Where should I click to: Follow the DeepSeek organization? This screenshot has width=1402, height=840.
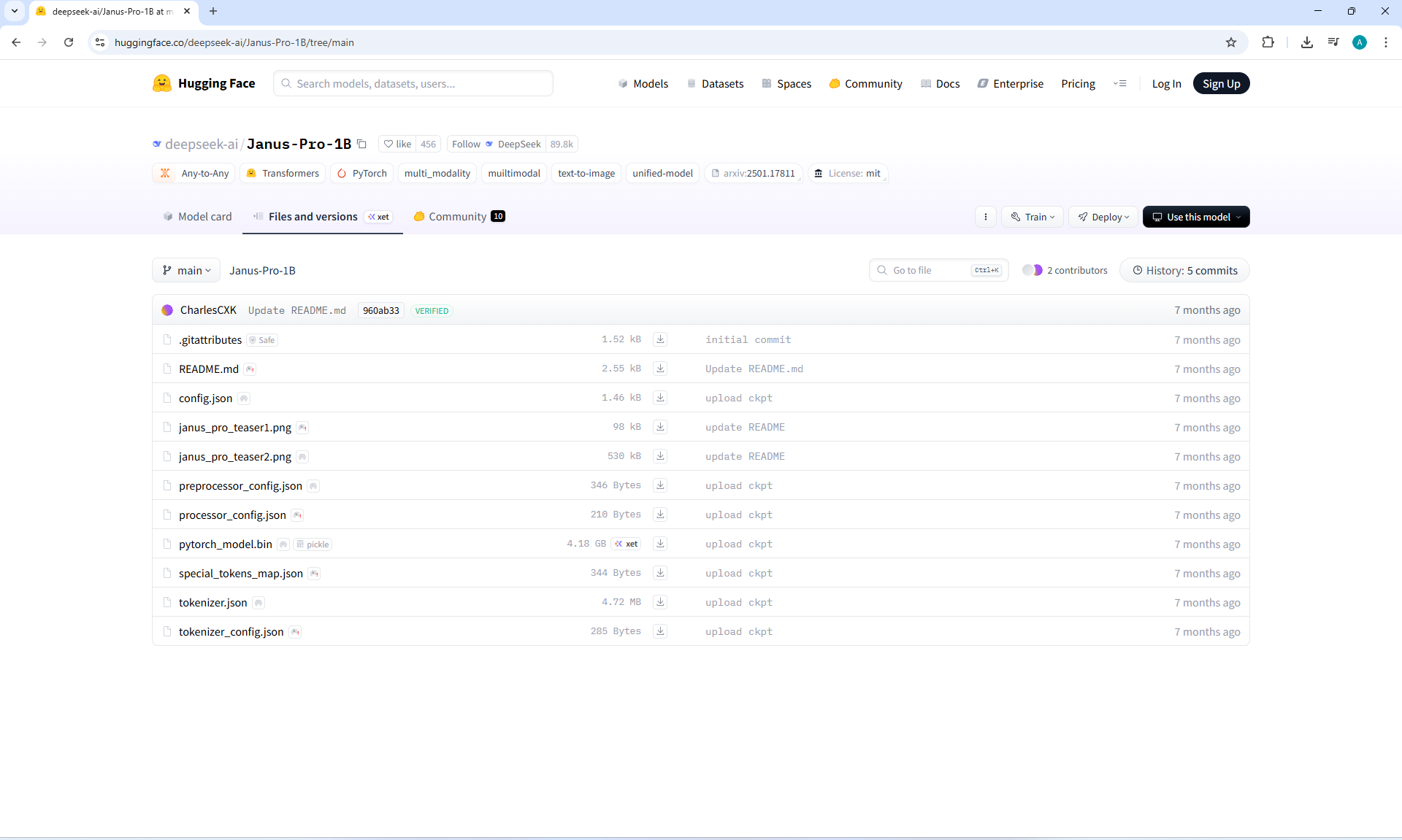coord(466,144)
